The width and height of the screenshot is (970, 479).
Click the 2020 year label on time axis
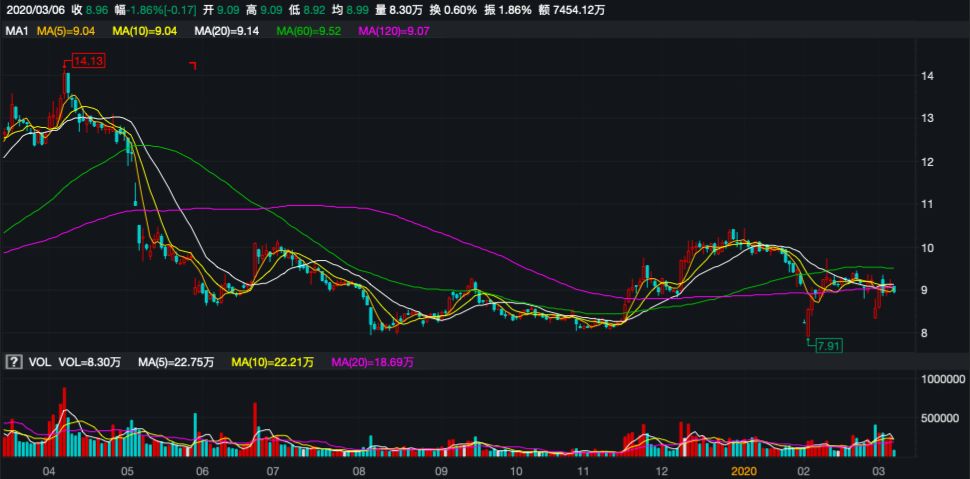(x=741, y=470)
